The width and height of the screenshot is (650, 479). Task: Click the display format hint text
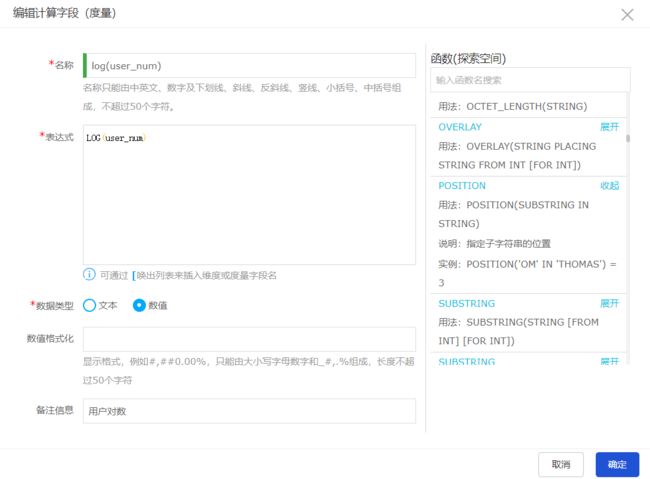248,371
